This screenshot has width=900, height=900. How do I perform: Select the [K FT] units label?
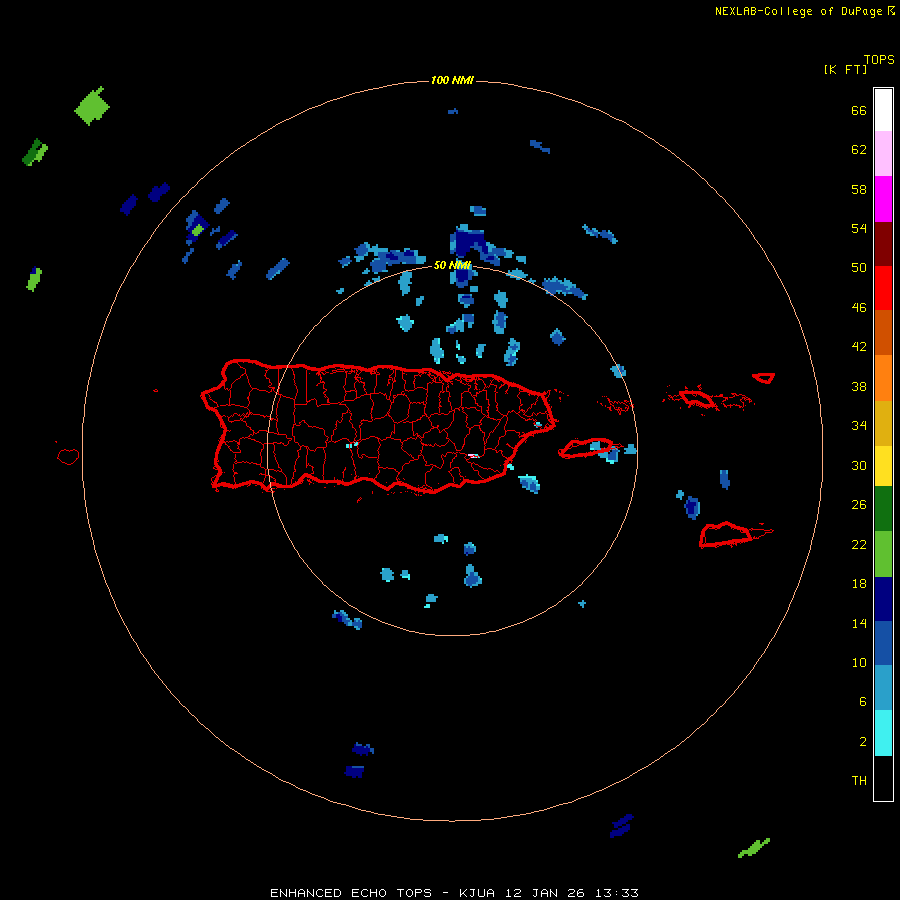(845, 69)
